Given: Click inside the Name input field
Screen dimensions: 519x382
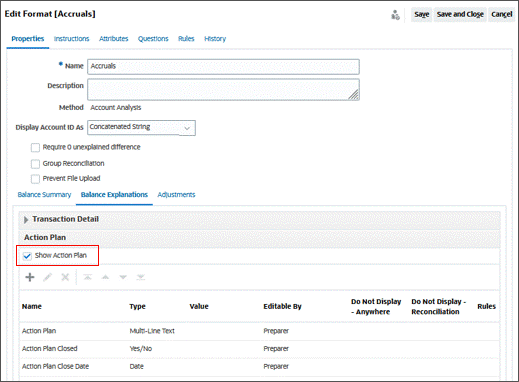Looking at the screenshot, I should click(x=223, y=66).
